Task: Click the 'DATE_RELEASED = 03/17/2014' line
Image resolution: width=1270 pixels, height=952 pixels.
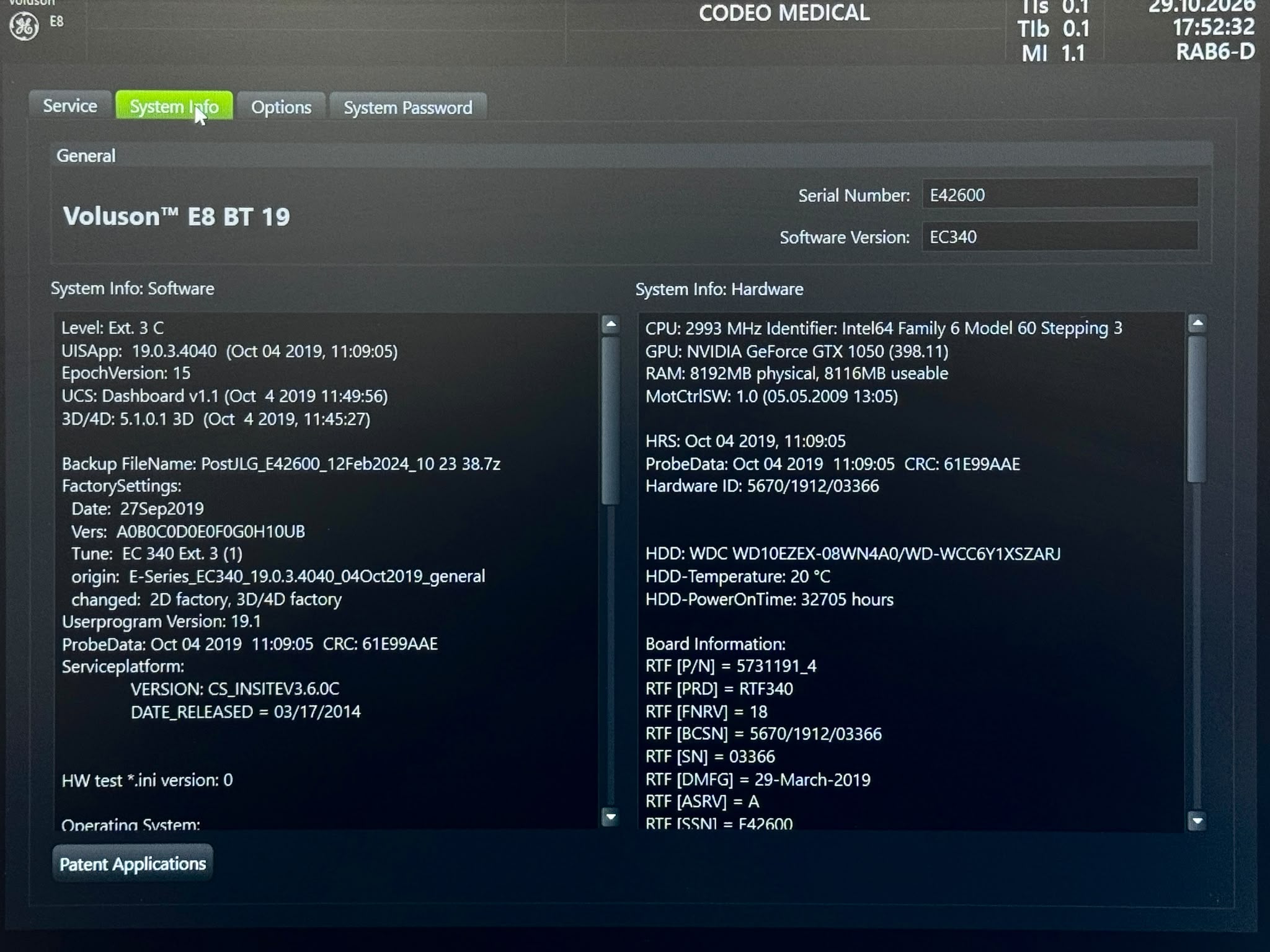Action: (x=246, y=712)
